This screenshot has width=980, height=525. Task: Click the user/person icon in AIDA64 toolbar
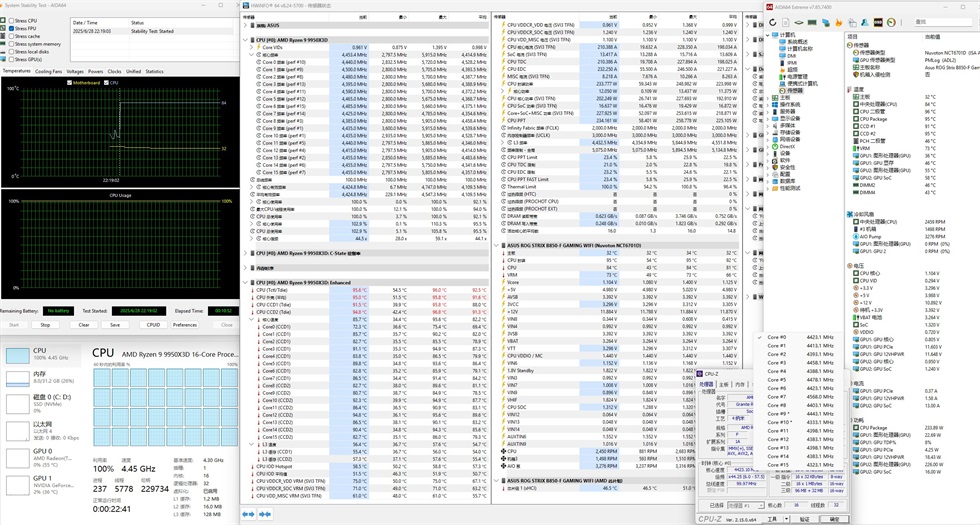pos(864,22)
